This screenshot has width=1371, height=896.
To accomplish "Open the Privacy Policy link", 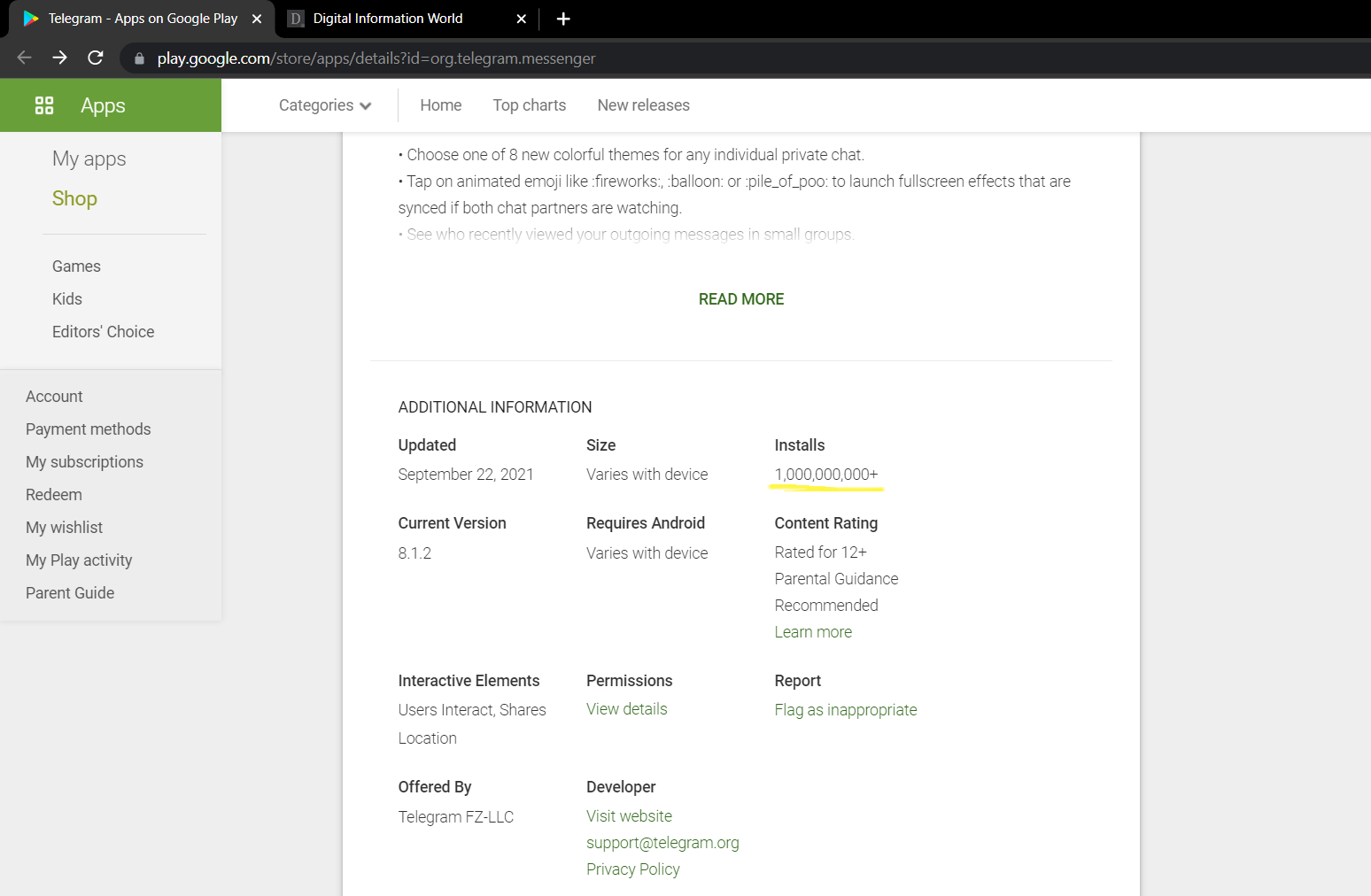I will 633,869.
